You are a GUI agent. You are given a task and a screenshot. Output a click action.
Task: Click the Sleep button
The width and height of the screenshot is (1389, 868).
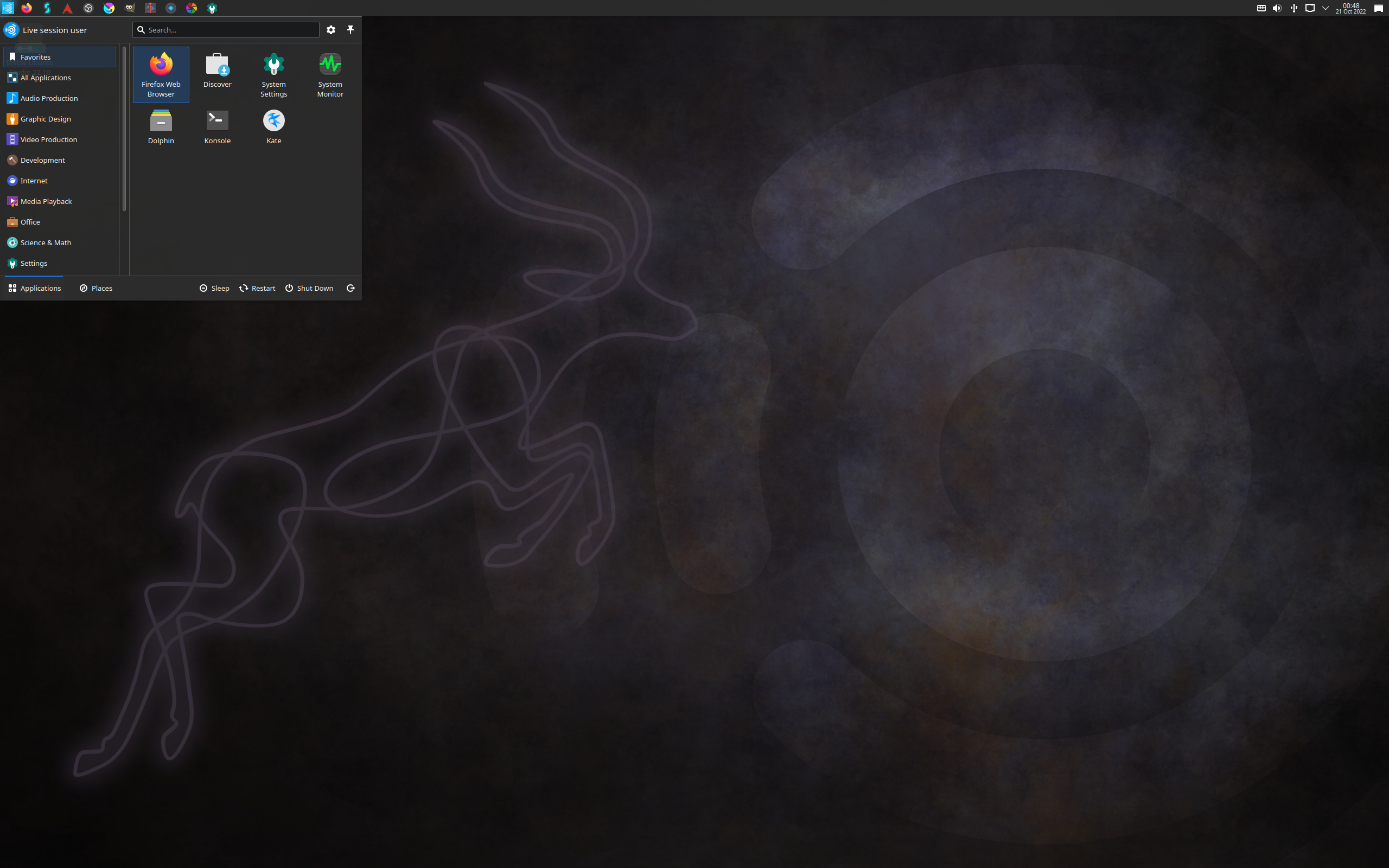coord(214,288)
